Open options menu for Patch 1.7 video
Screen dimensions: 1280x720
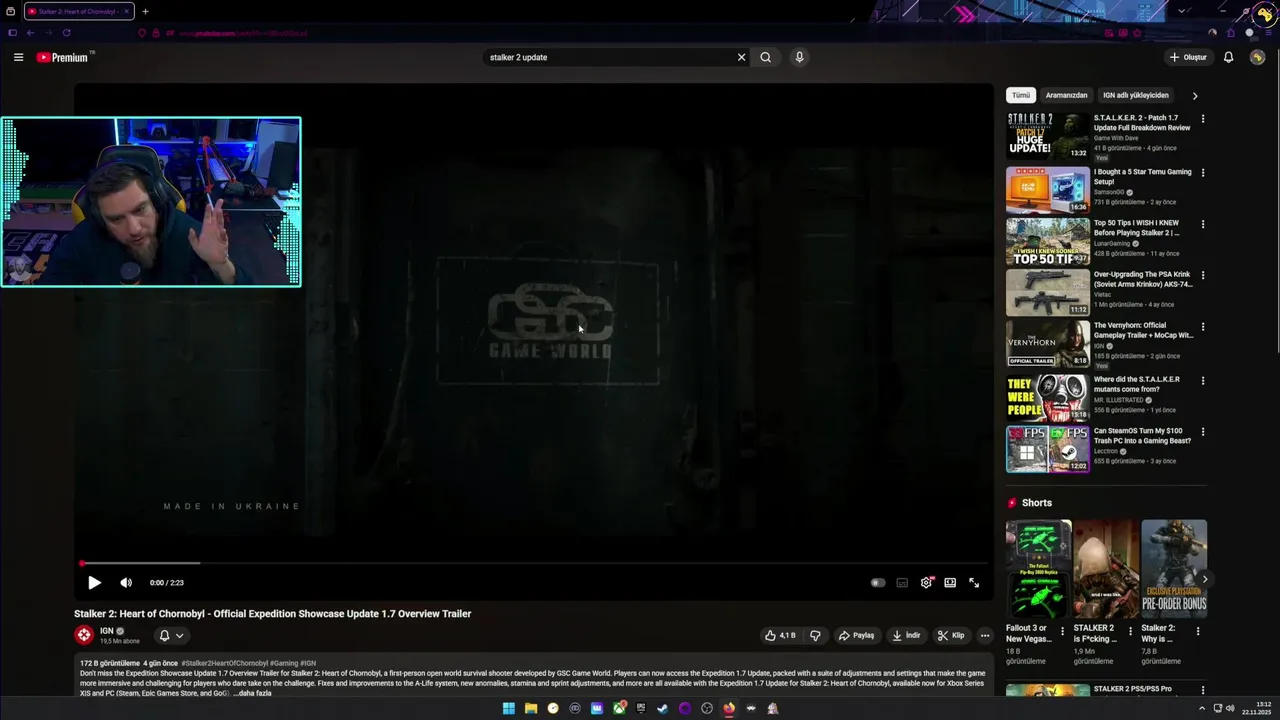pos(1203,119)
